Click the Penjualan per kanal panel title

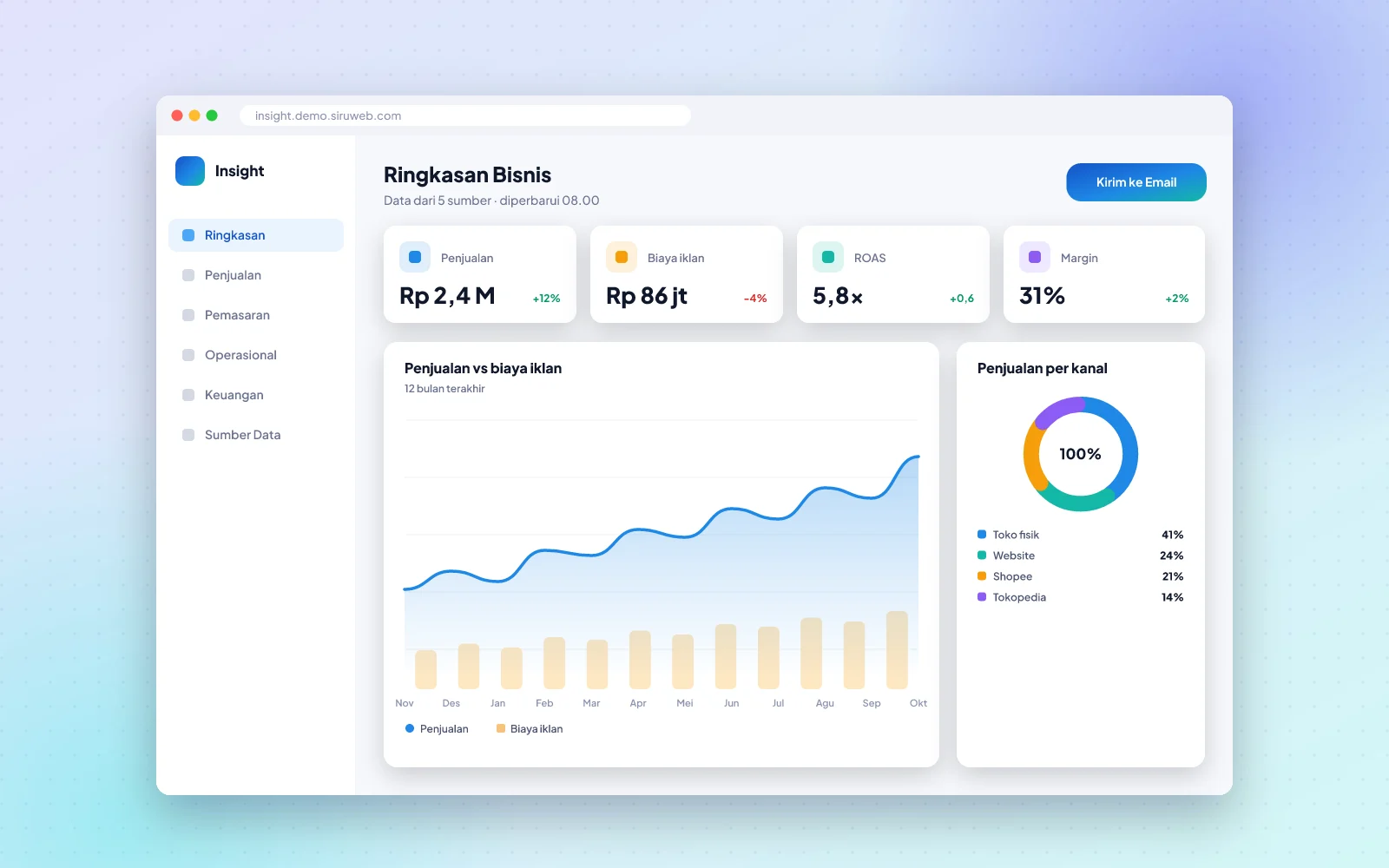coord(1043,368)
